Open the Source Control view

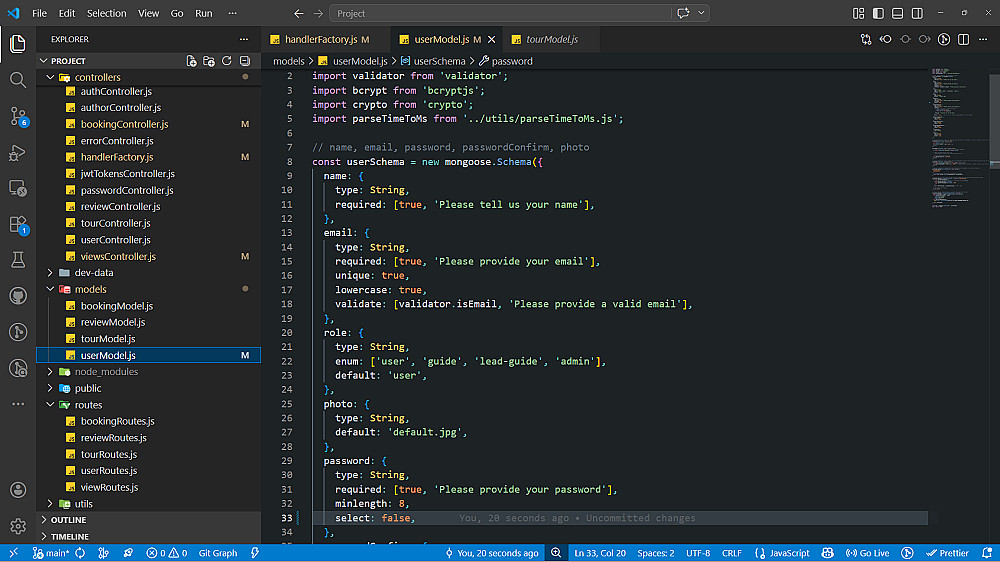[18, 116]
